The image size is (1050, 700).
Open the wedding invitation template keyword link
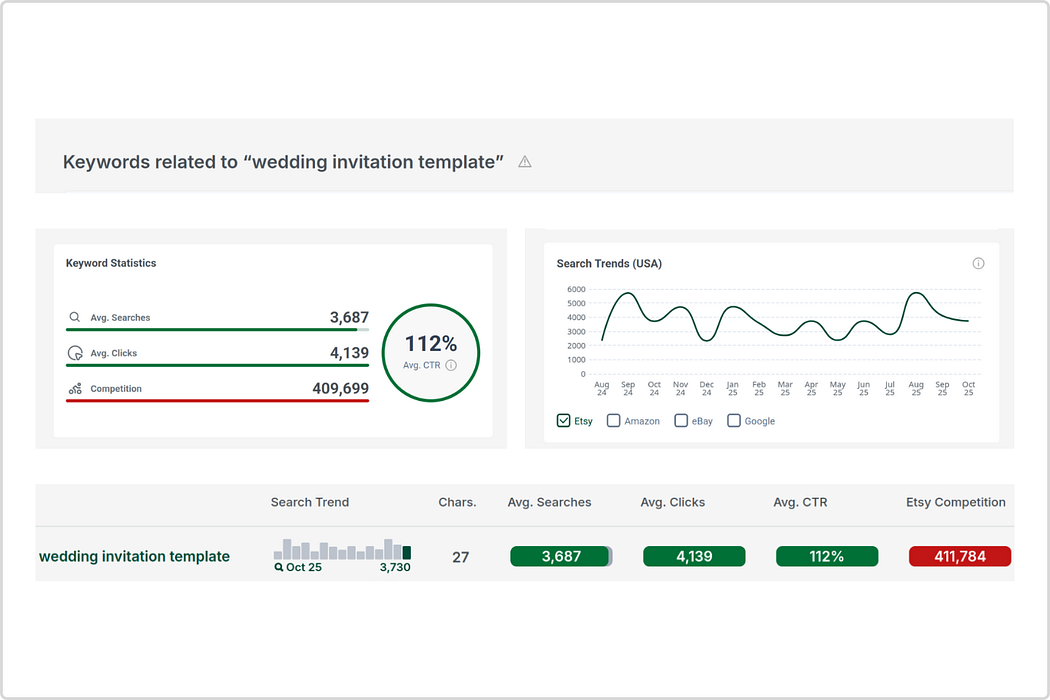click(x=134, y=557)
